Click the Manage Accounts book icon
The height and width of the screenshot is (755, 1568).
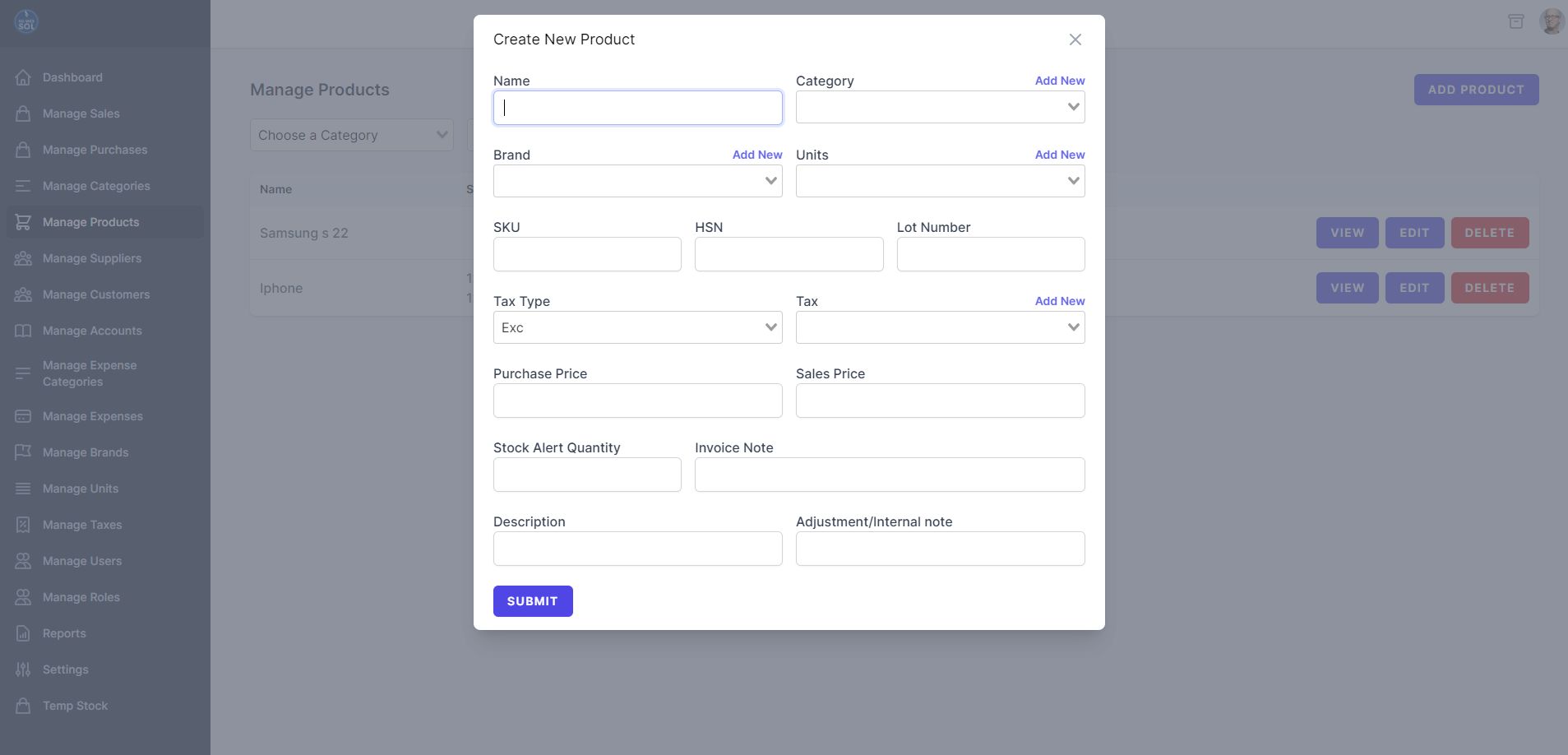pos(23,331)
